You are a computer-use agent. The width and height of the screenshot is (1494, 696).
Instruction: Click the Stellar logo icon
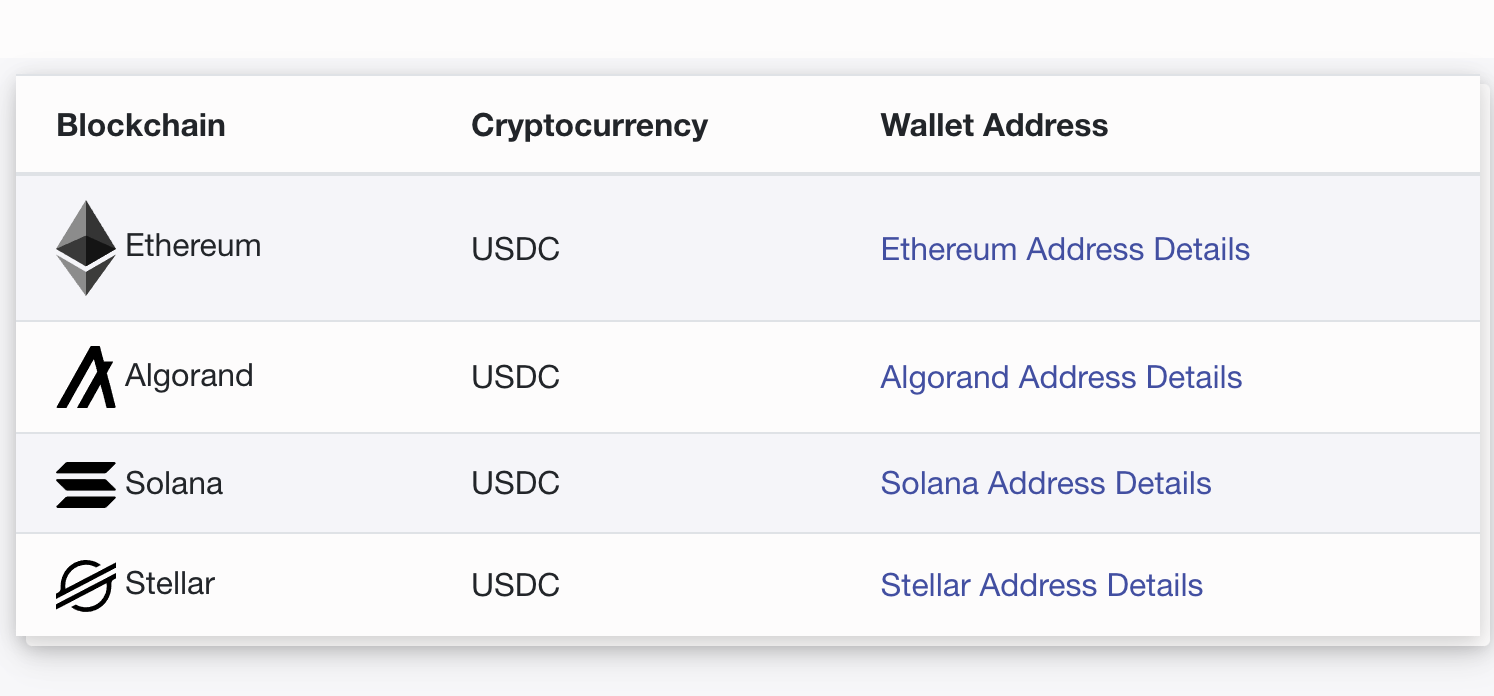click(86, 585)
